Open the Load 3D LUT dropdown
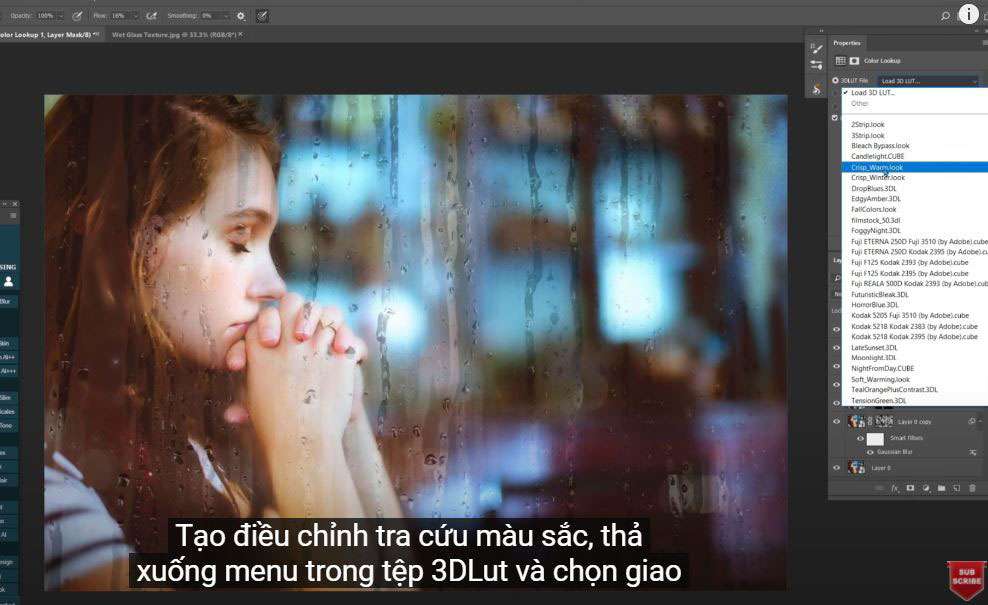 pos(929,81)
